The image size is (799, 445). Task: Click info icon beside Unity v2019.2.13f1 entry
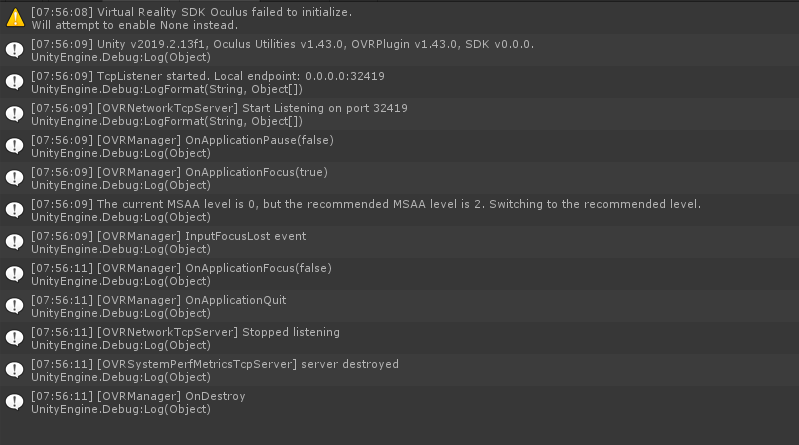coord(14,50)
